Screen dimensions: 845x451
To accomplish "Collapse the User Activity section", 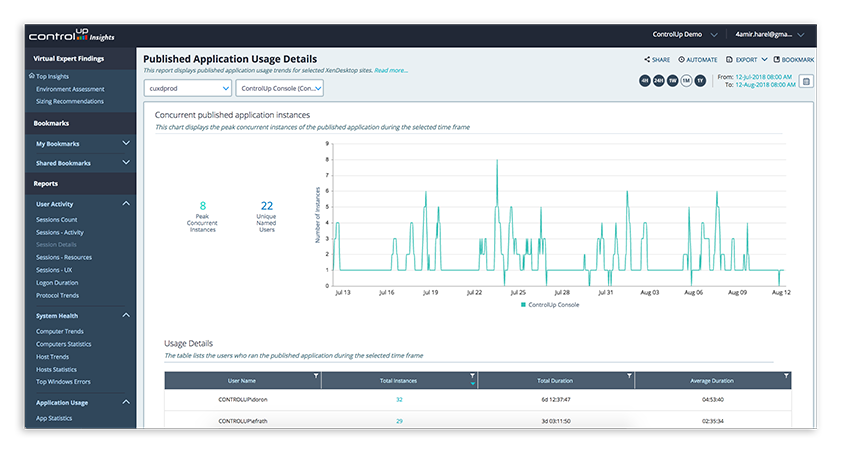I will point(126,204).
